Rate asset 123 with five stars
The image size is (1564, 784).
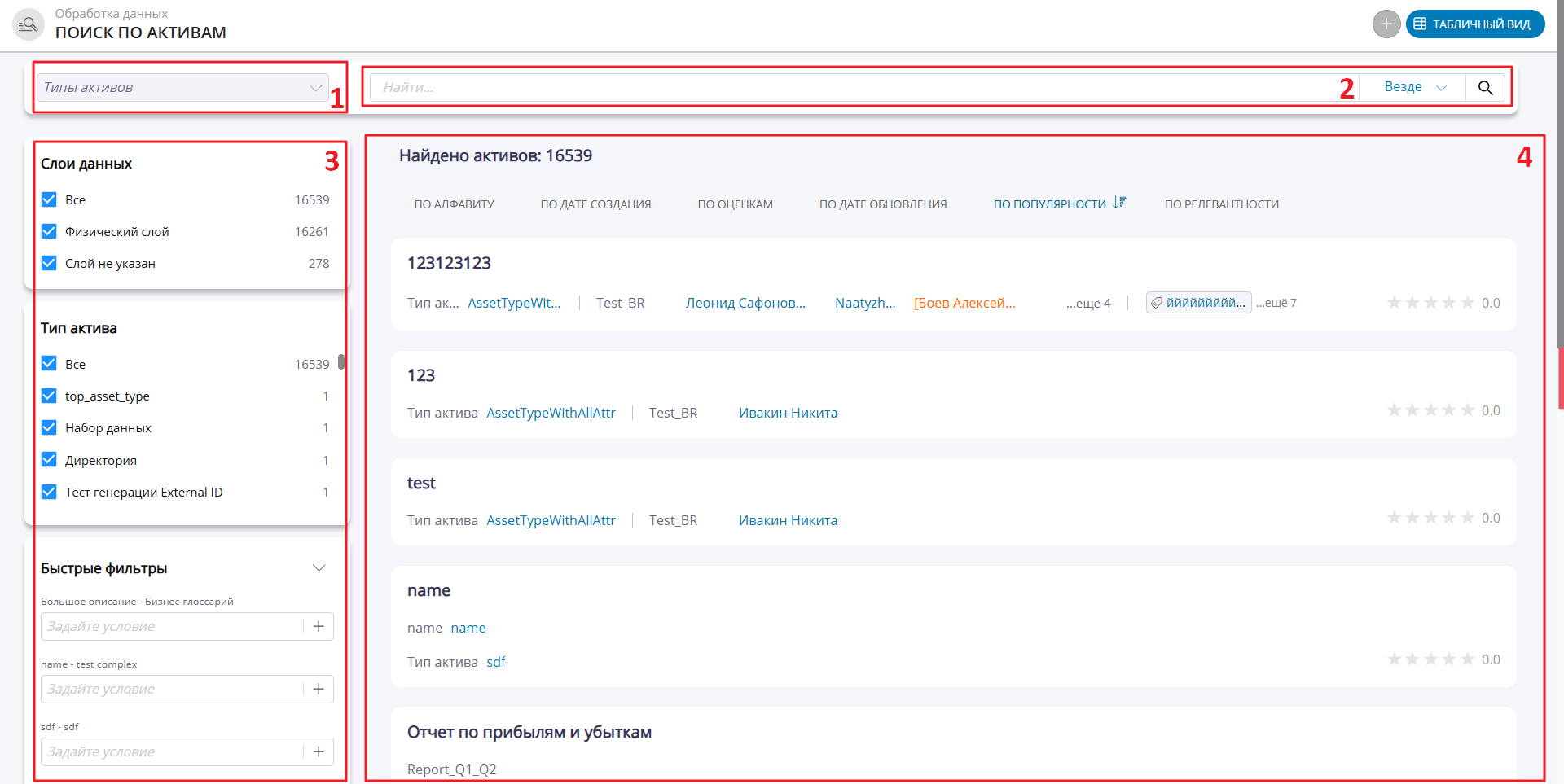coord(1467,410)
